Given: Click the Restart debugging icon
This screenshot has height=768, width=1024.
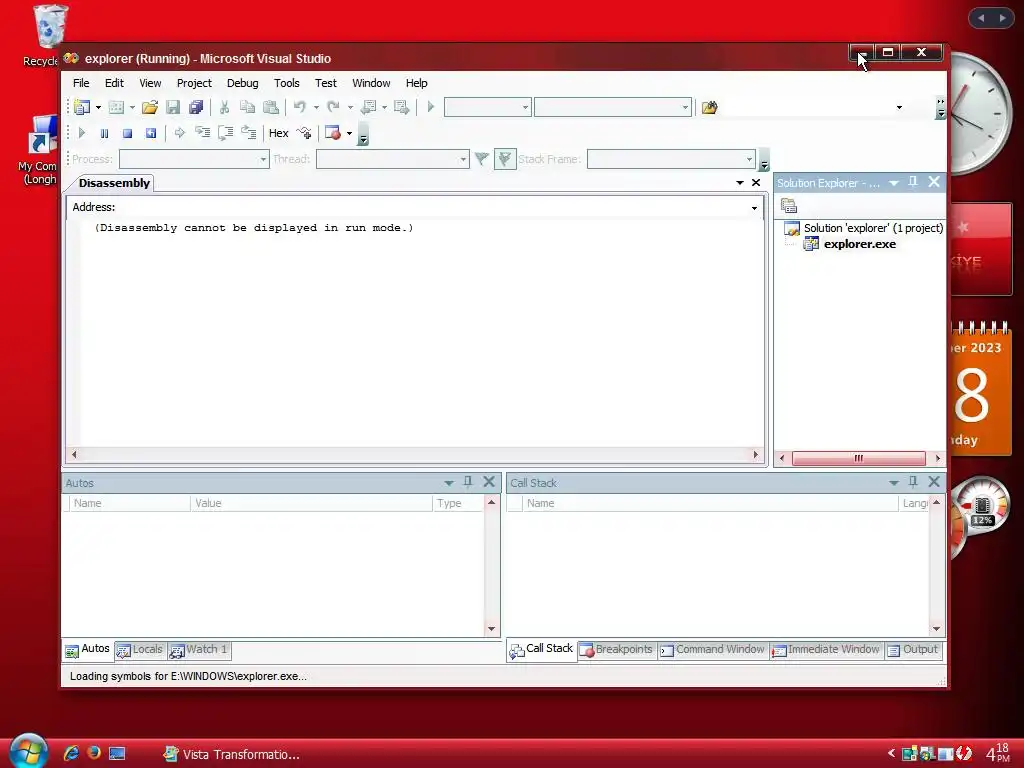Looking at the screenshot, I should tap(151, 133).
